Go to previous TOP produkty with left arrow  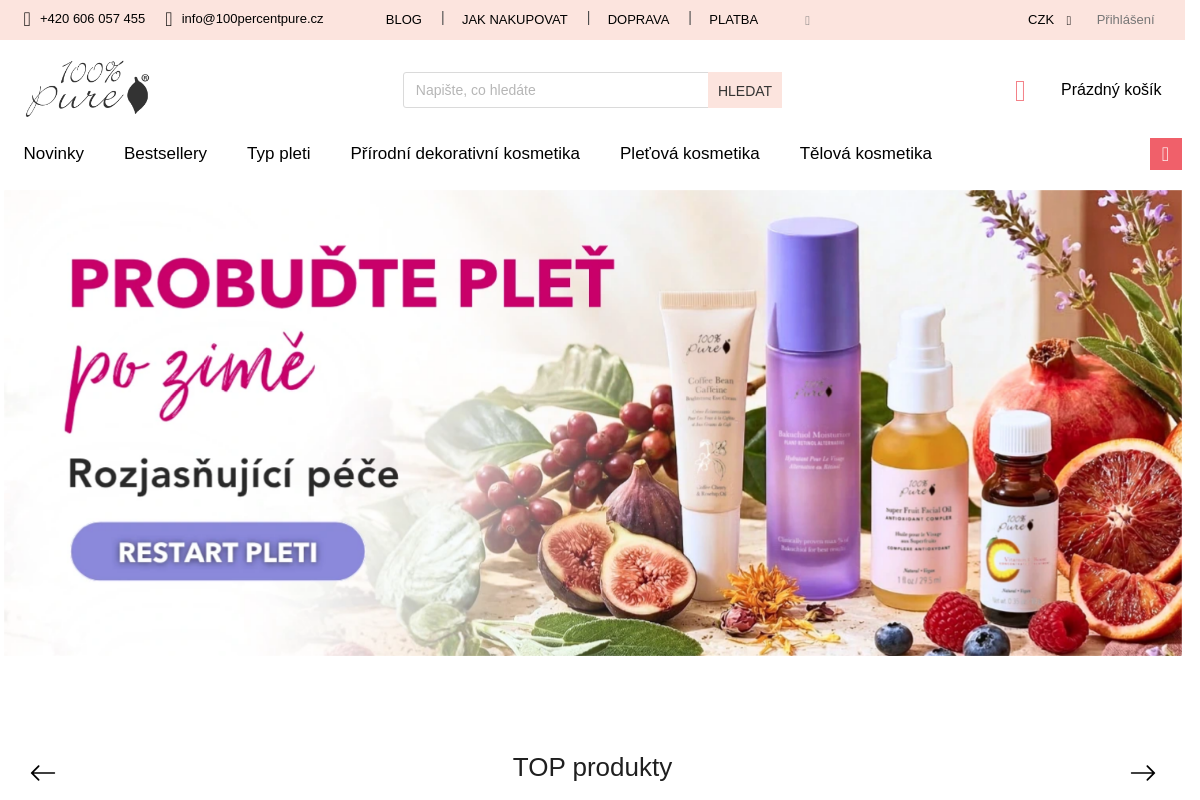(43, 773)
